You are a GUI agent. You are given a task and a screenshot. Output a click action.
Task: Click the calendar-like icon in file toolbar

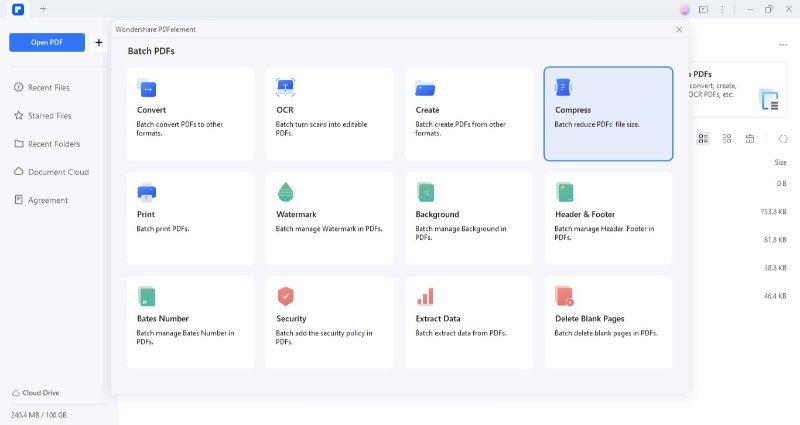750,138
